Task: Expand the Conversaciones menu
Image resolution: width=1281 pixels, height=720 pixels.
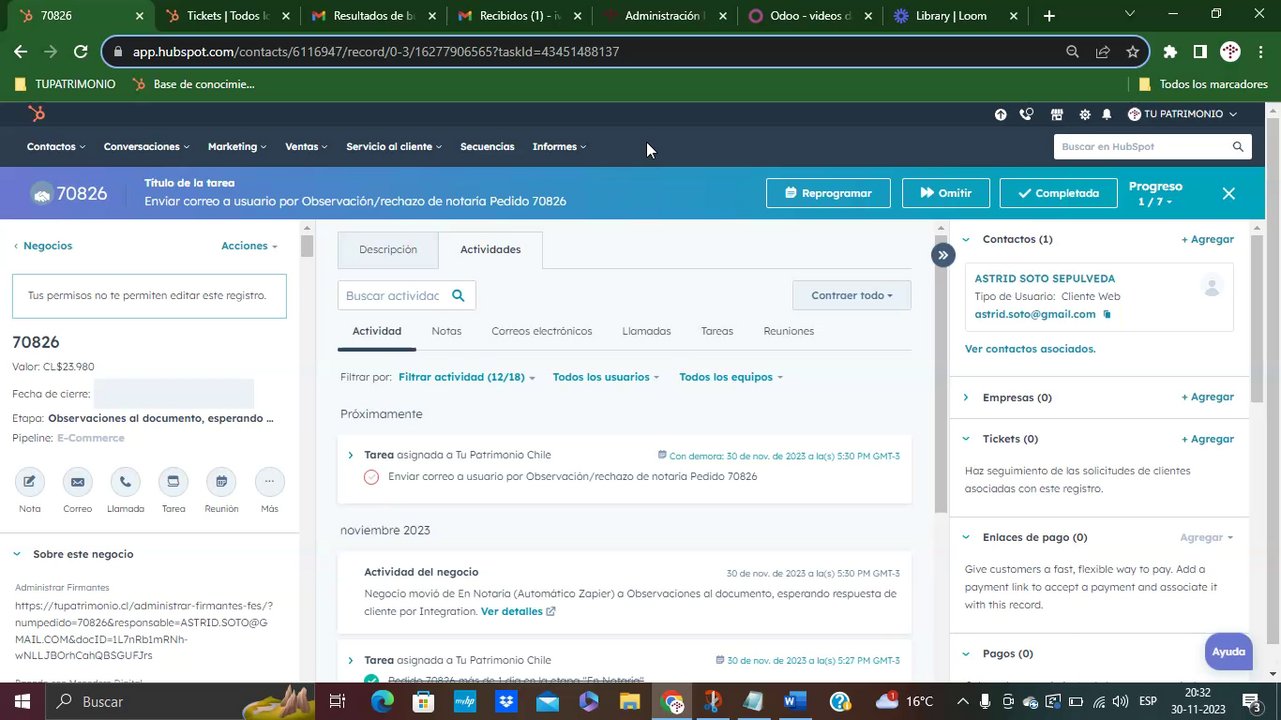Action: pyautogui.click(x=146, y=146)
